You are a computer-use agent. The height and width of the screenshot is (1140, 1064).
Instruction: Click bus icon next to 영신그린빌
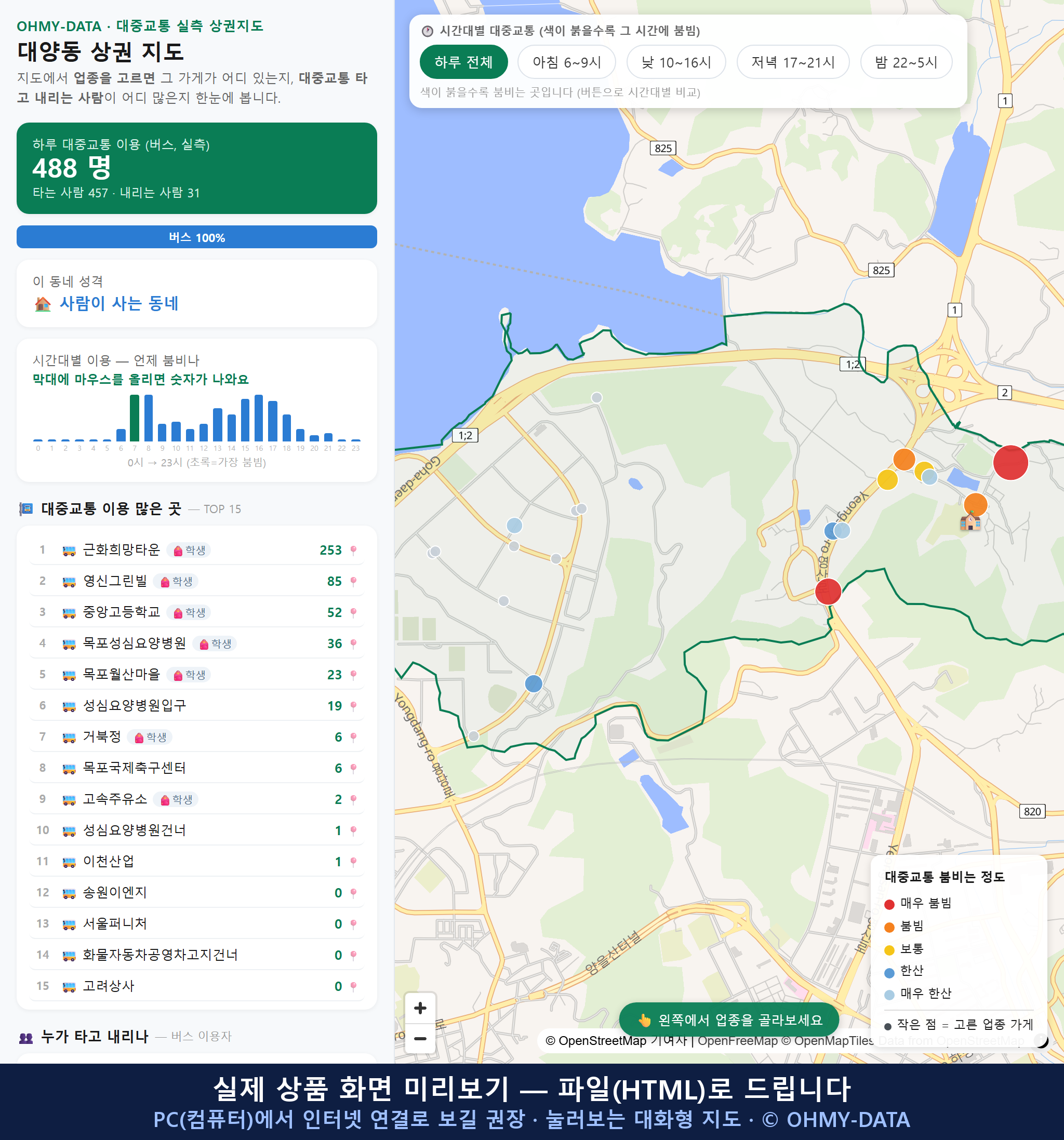coord(69,582)
